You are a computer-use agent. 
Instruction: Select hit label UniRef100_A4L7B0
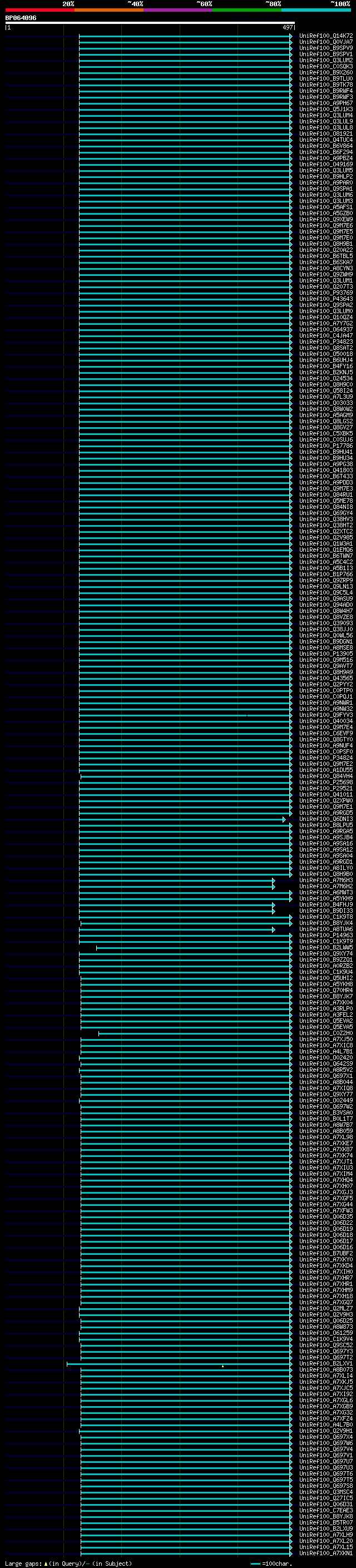pyautogui.click(x=326, y=1424)
